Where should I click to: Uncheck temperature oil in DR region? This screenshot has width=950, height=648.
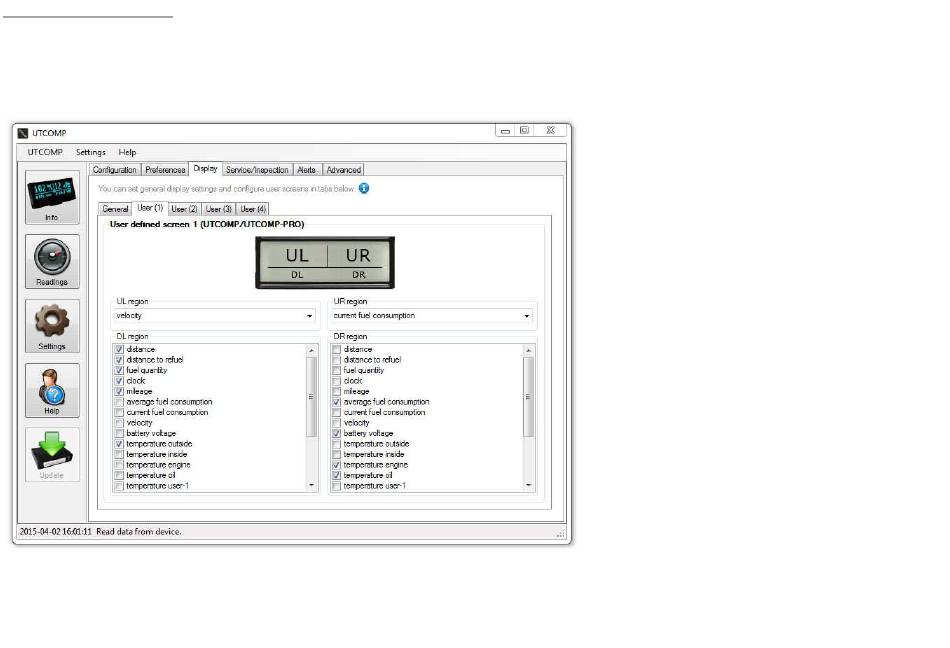[337, 475]
